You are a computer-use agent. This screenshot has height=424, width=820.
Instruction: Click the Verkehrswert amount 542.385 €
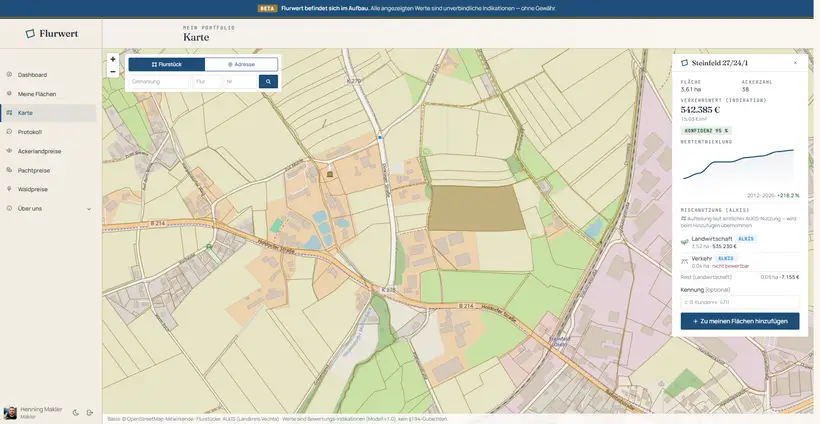(x=700, y=110)
